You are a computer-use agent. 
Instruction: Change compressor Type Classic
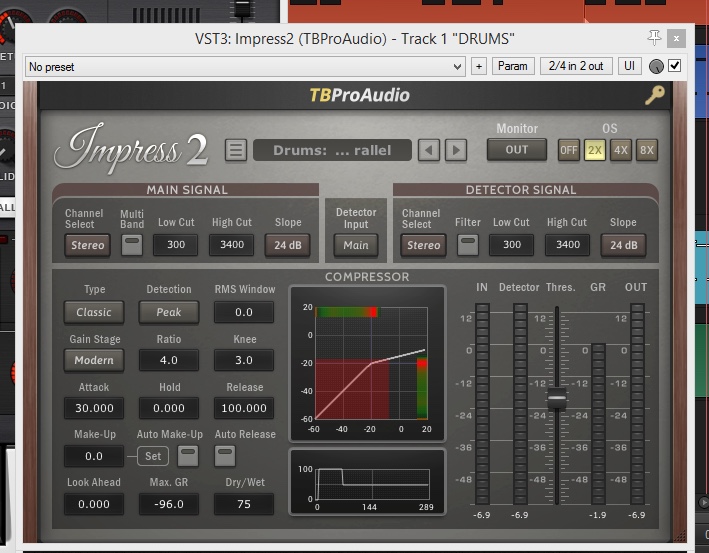(x=94, y=312)
